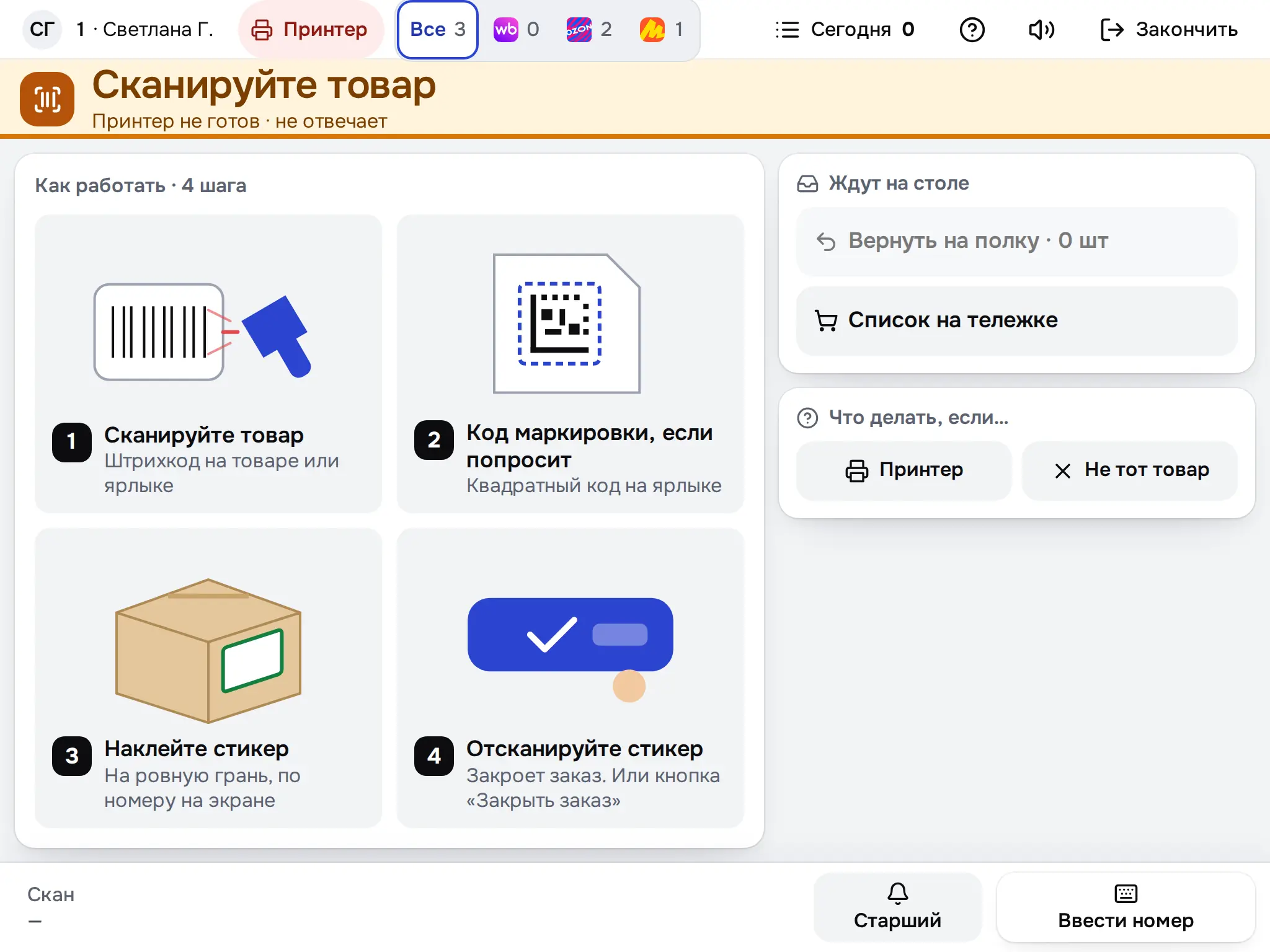Click the return arrow icon by 'Вернуть на полку'

tap(826, 240)
